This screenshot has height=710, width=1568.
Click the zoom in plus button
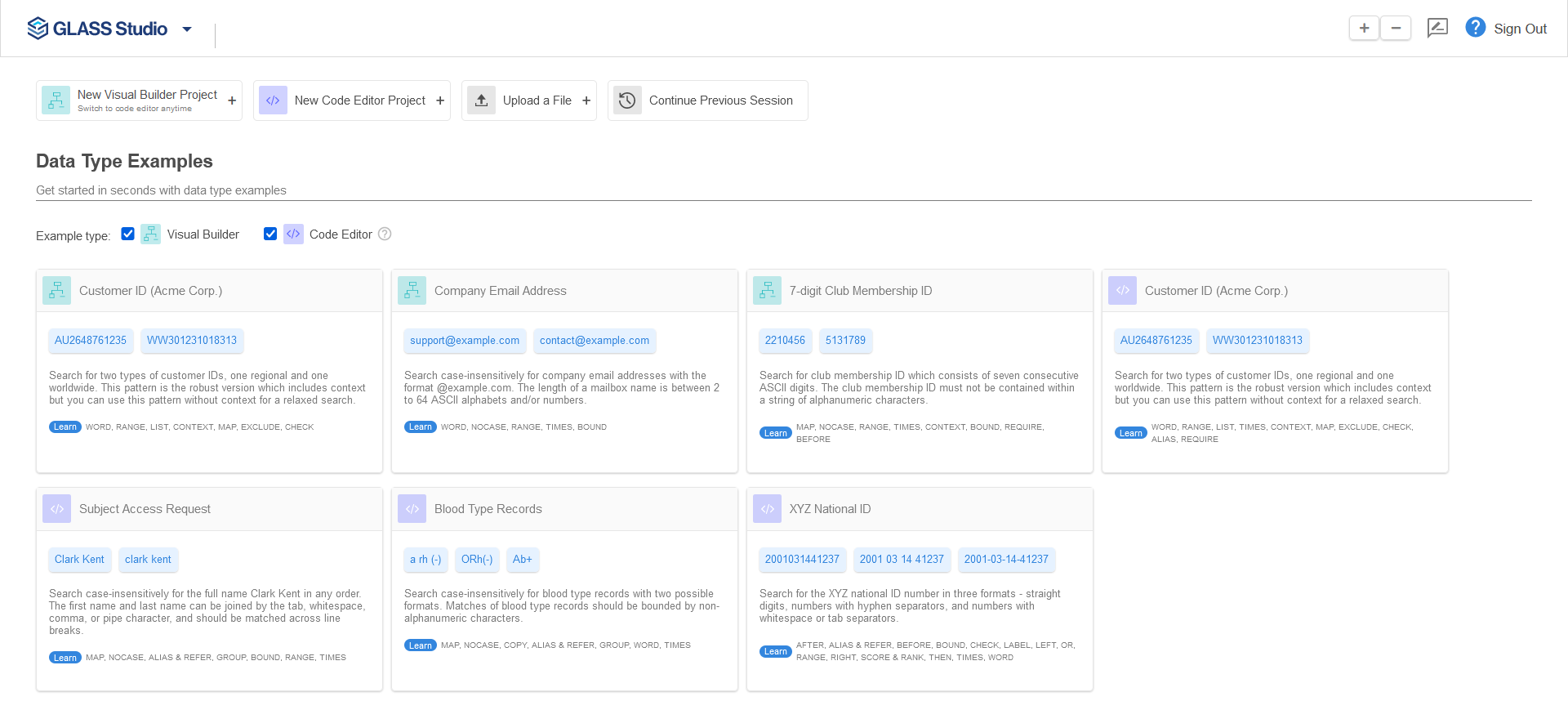pyautogui.click(x=1364, y=28)
